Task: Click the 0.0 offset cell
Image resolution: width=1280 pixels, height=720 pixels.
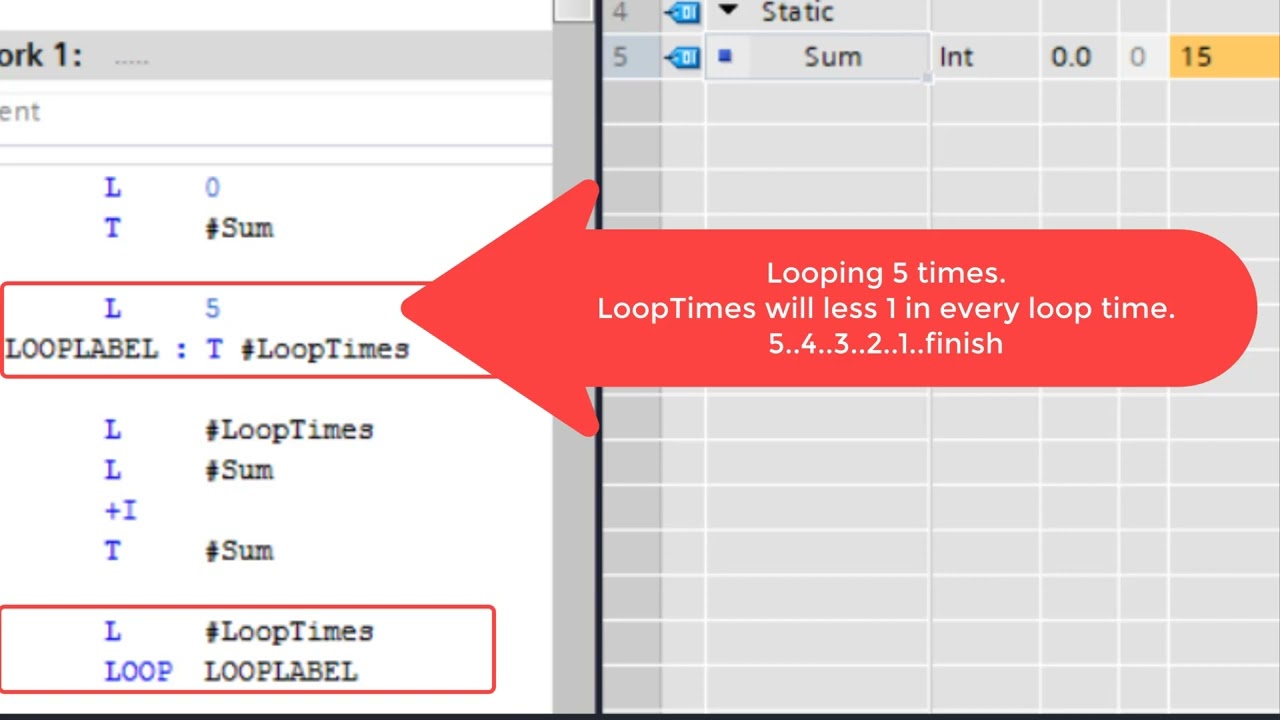Action: (1079, 57)
